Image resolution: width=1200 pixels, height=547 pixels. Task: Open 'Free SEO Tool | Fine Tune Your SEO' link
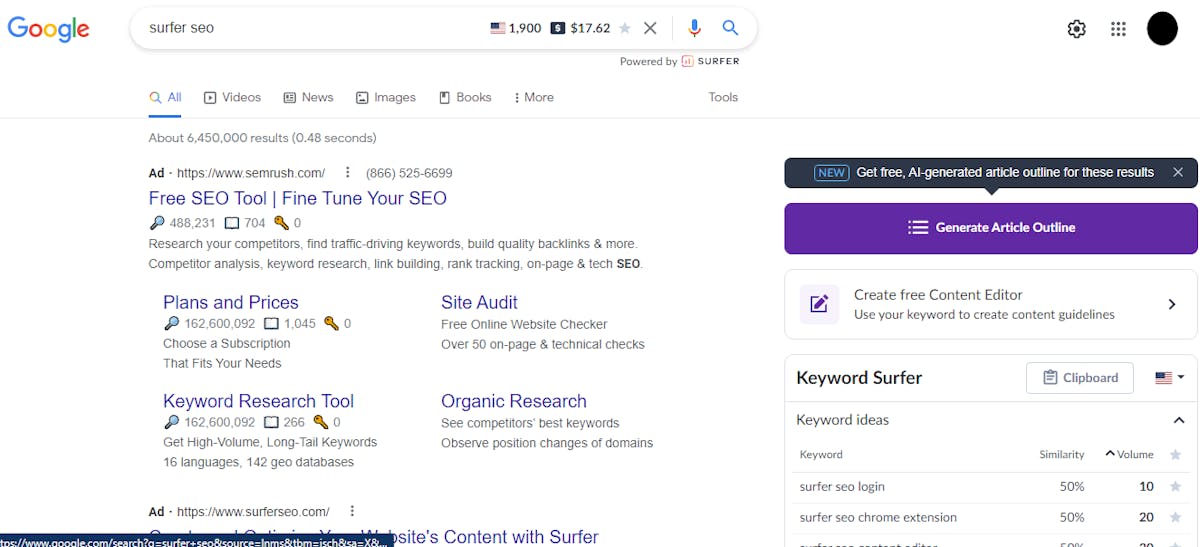(x=298, y=198)
